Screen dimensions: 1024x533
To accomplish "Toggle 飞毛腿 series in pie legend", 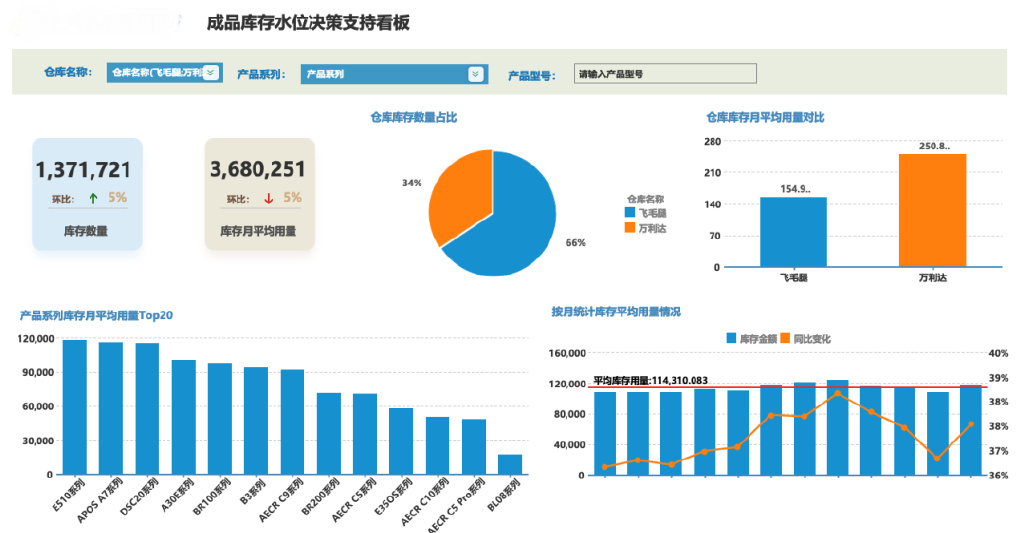I will (x=645, y=213).
